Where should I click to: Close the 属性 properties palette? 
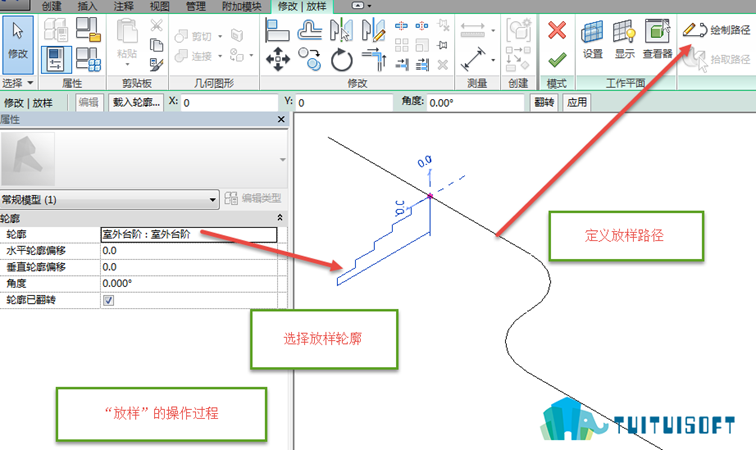point(282,119)
